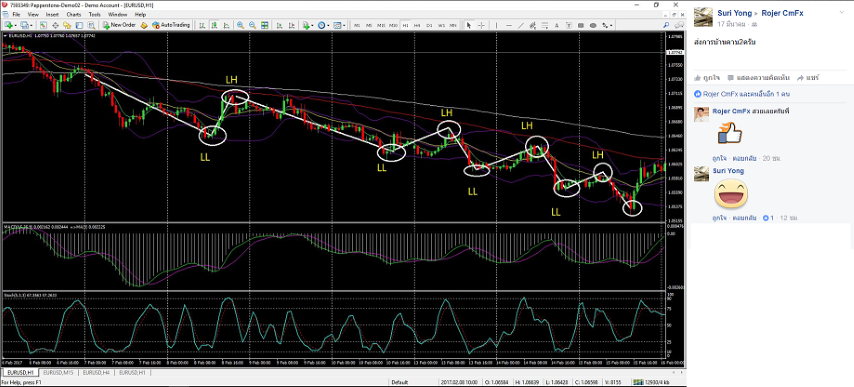Click the zoom out magnifier icon
854x387 pixels.
point(252,25)
